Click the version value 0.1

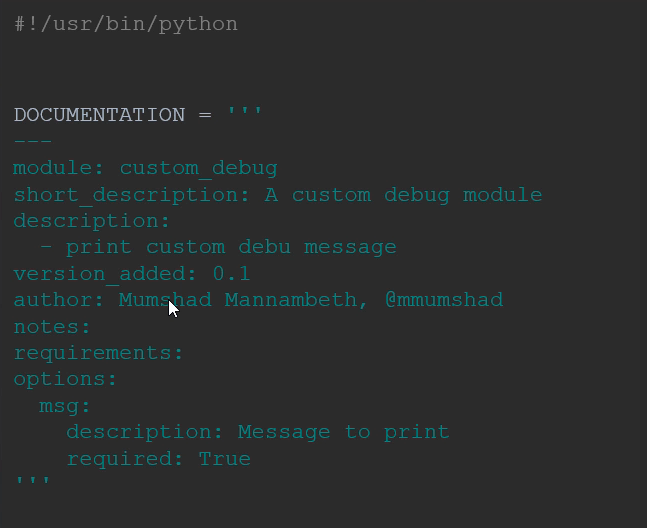pos(231,274)
